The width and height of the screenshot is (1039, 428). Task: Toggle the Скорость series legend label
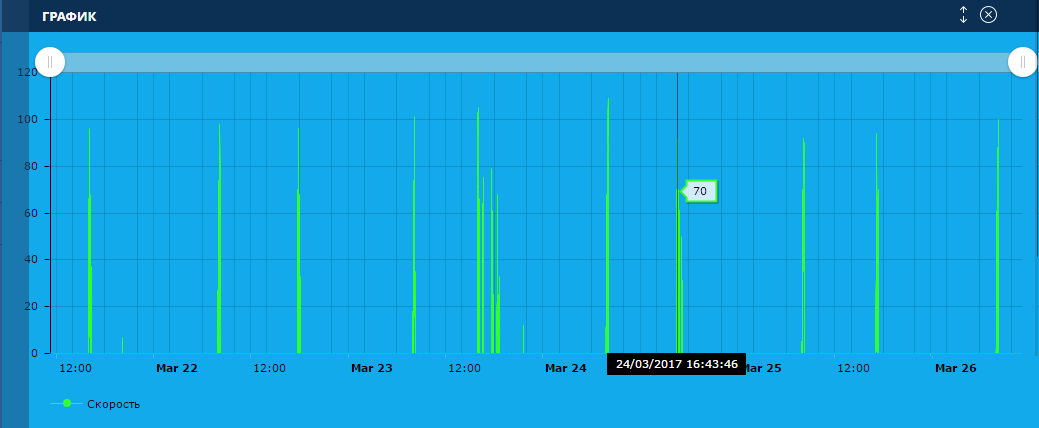[113, 404]
